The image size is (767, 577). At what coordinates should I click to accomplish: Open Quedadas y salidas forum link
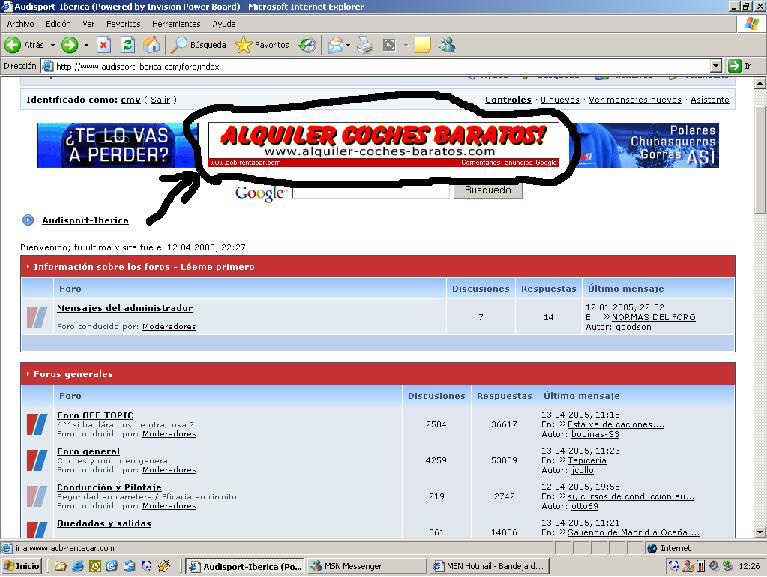coord(104,523)
